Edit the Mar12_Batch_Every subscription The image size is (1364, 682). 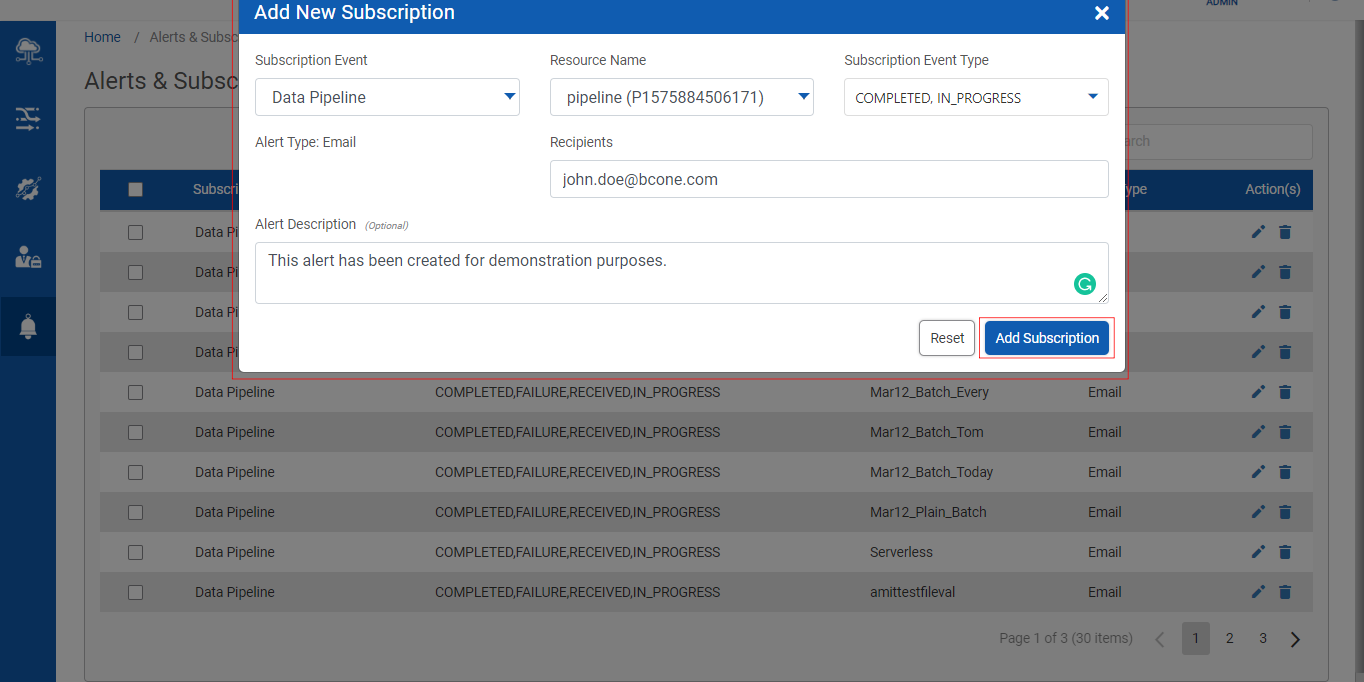click(x=1258, y=392)
